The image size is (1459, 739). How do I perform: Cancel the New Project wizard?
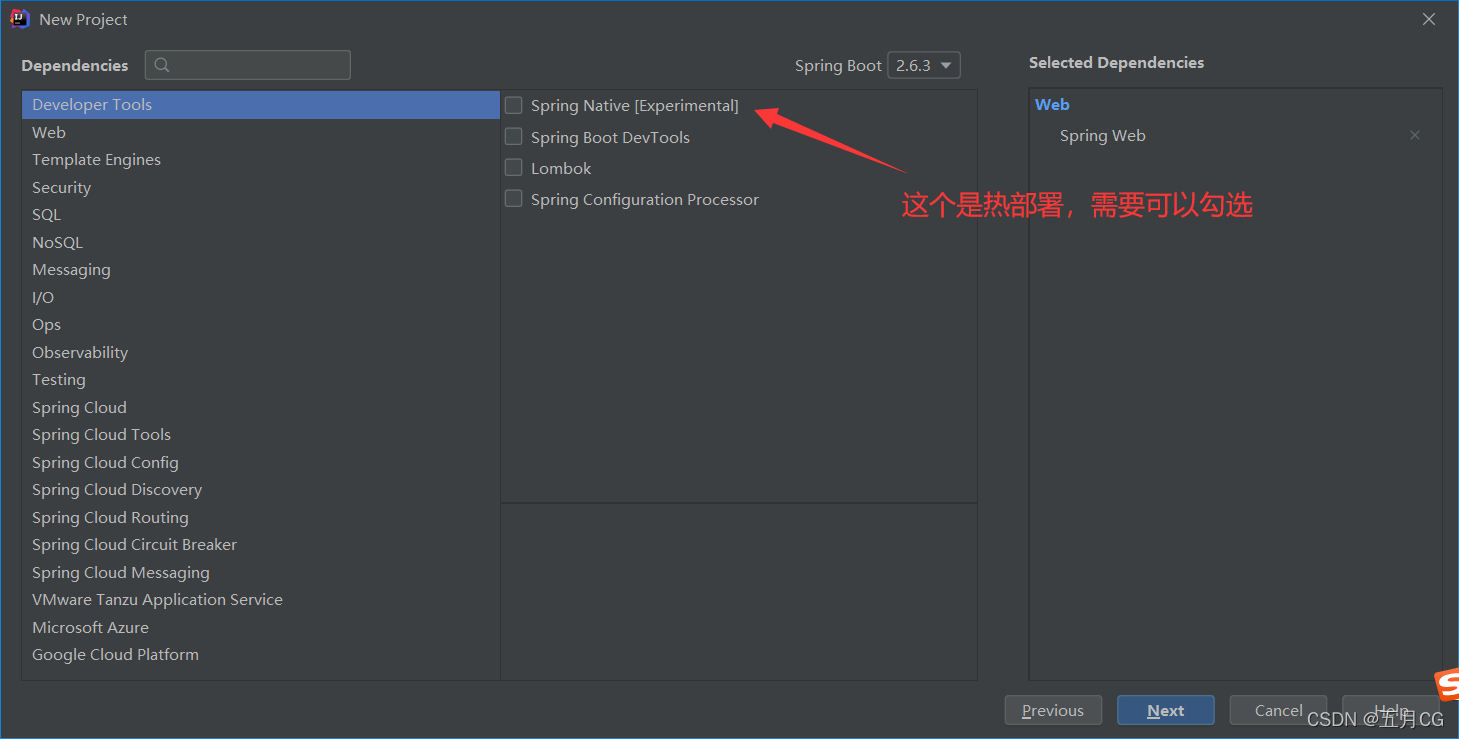tap(1278, 710)
